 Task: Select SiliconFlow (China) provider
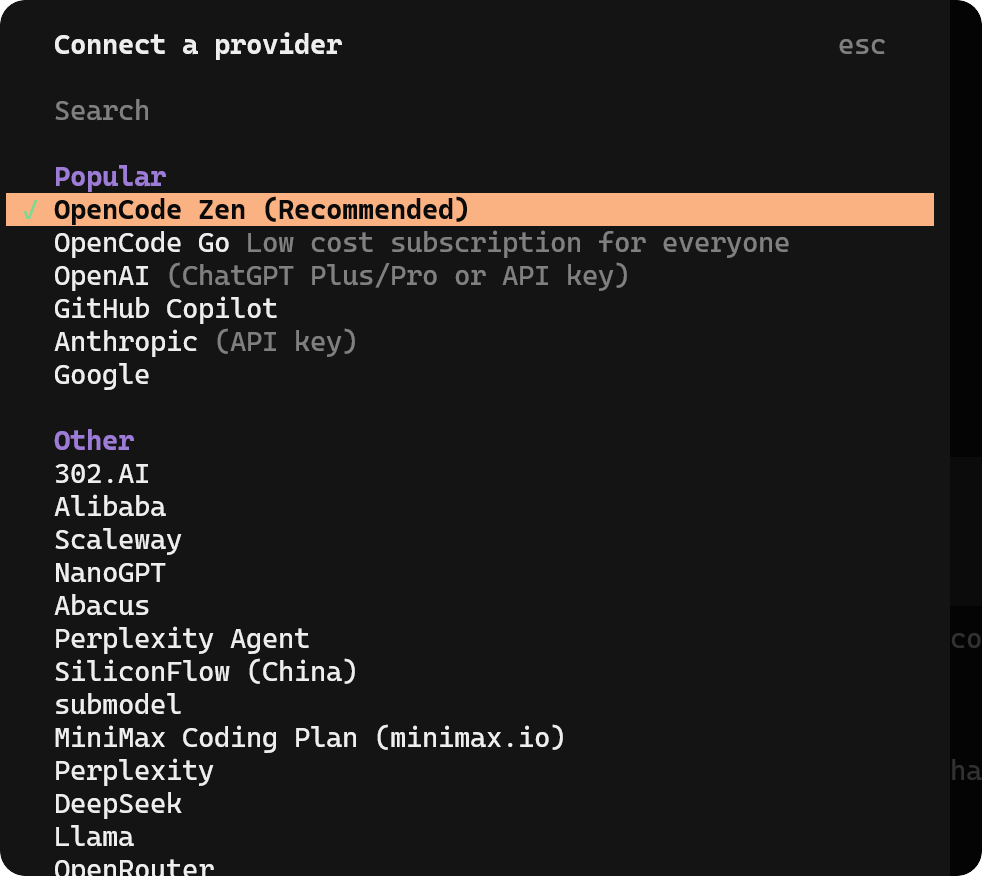click(205, 672)
